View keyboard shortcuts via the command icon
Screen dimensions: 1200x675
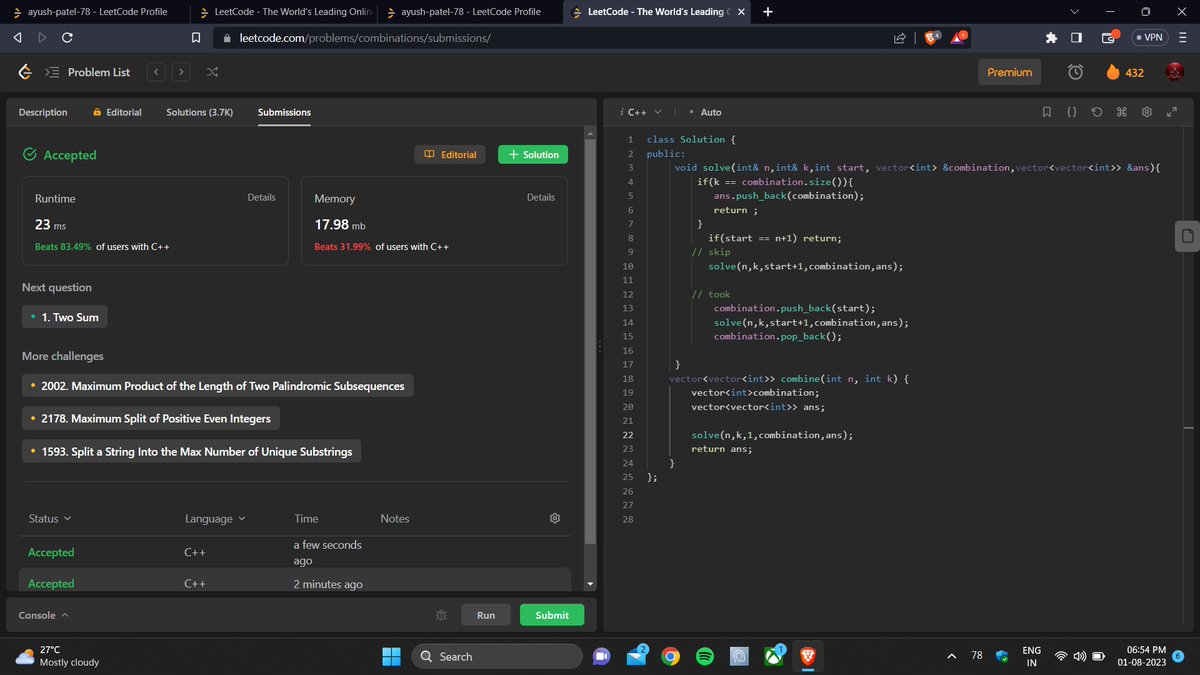(1122, 112)
